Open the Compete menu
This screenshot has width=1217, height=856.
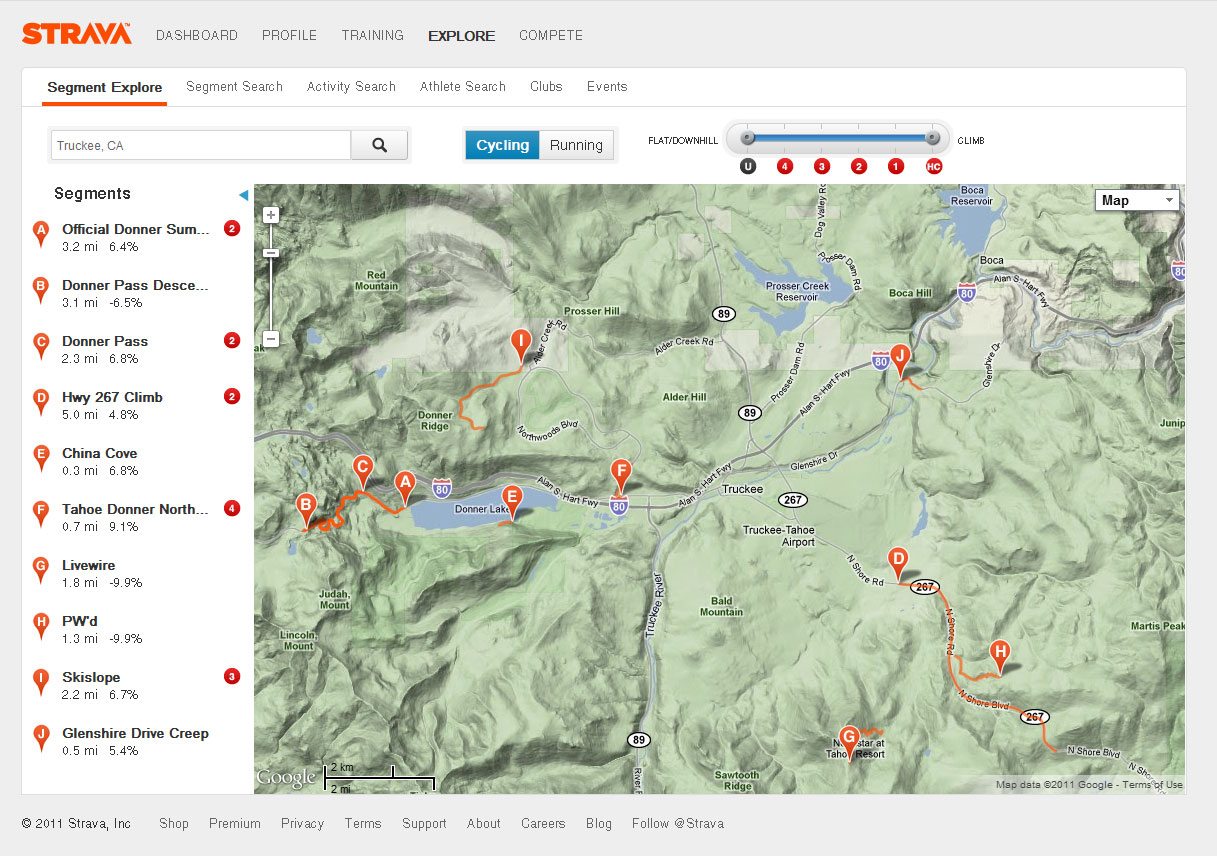[x=551, y=35]
